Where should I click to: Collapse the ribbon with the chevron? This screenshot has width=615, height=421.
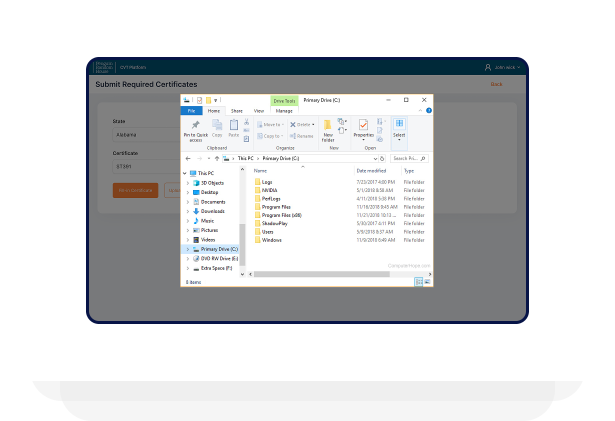pyautogui.click(x=420, y=111)
